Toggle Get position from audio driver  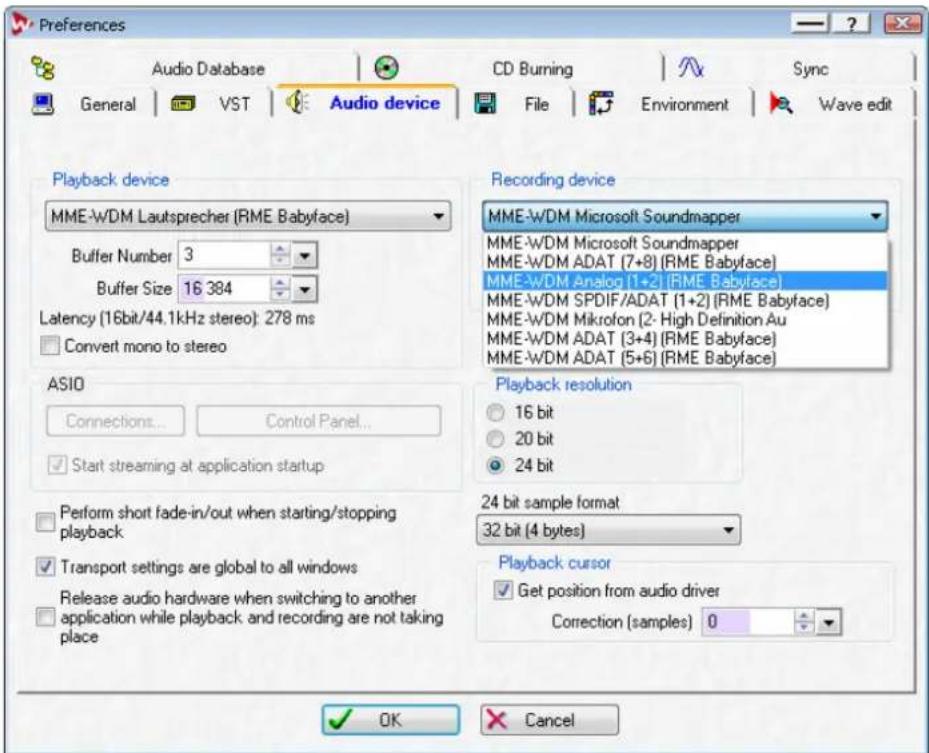pyautogui.click(x=503, y=590)
